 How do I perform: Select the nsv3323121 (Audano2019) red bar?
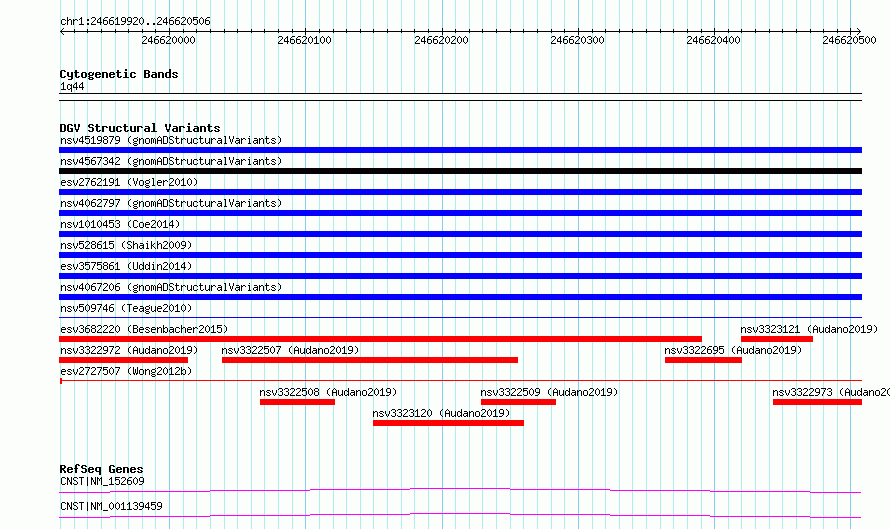click(776, 339)
